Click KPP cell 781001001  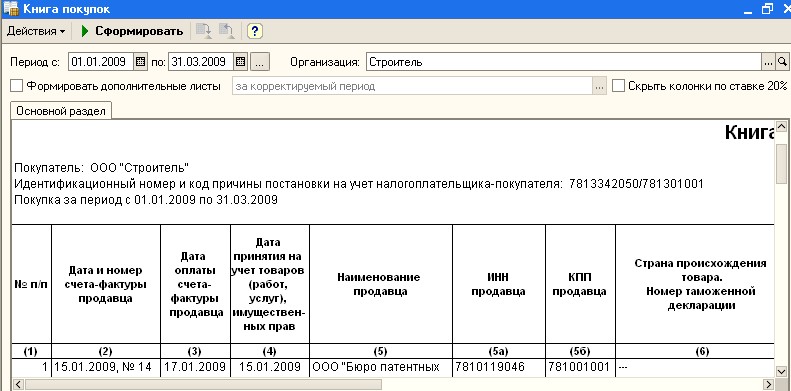tap(581, 367)
